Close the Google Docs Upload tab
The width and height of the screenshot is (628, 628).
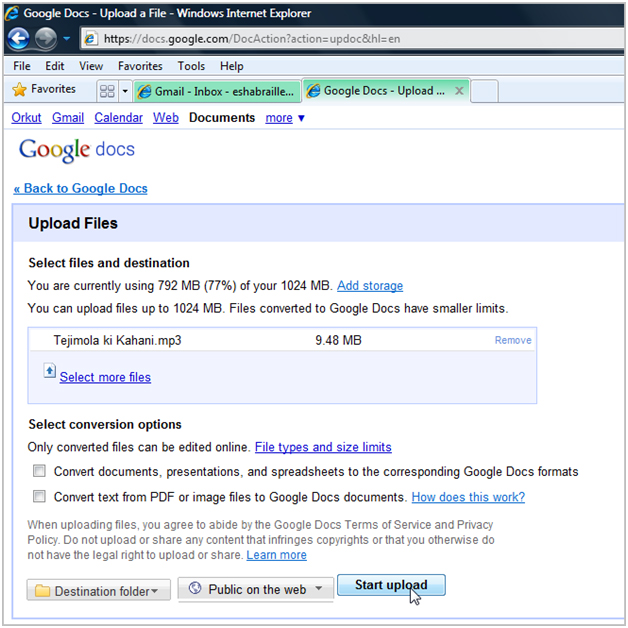(459, 91)
